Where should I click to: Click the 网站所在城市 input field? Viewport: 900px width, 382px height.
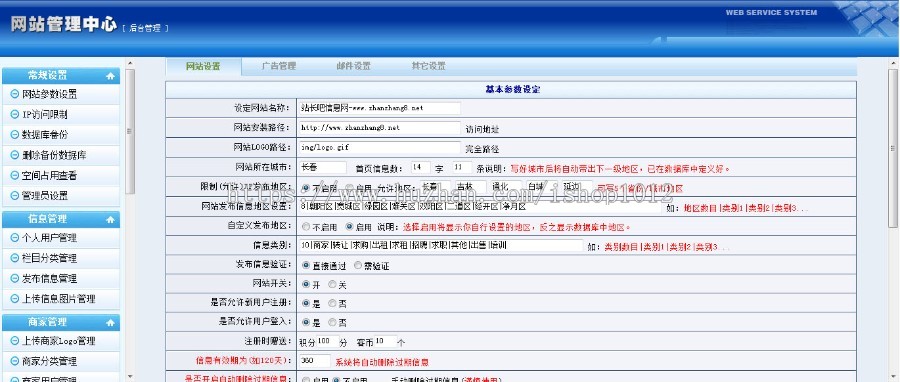point(323,167)
